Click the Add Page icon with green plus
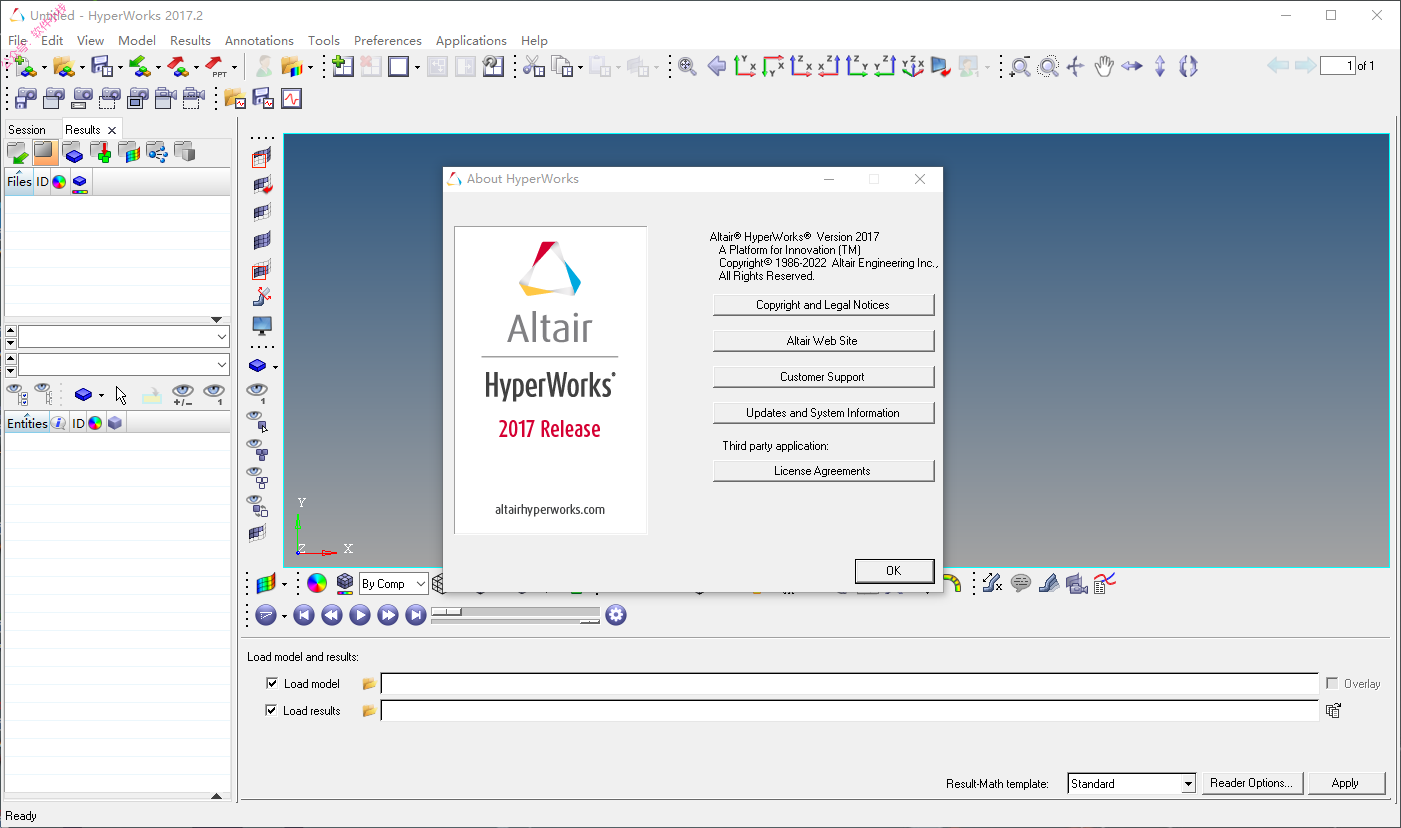Image resolution: width=1401 pixels, height=828 pixels. tap(343, 67)
